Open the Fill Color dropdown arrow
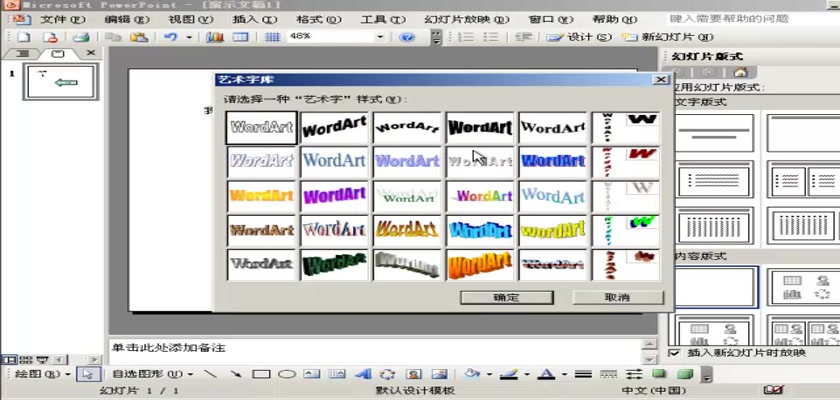The height and width of the screenshot is (400, 840). 489,374
